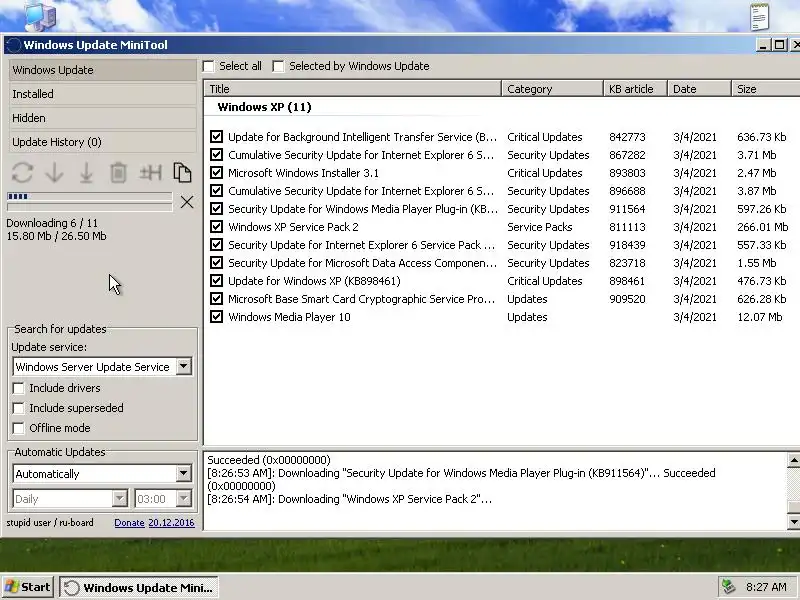Click the Windows Update MiniTool title bar icon
800x600 pixels.
click(14, 45)
